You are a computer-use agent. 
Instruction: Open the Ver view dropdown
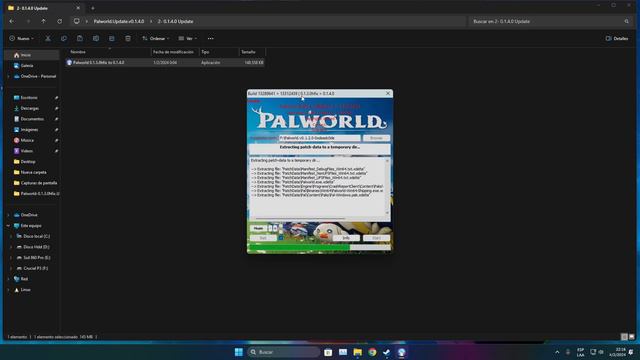[x=188, y=38]
